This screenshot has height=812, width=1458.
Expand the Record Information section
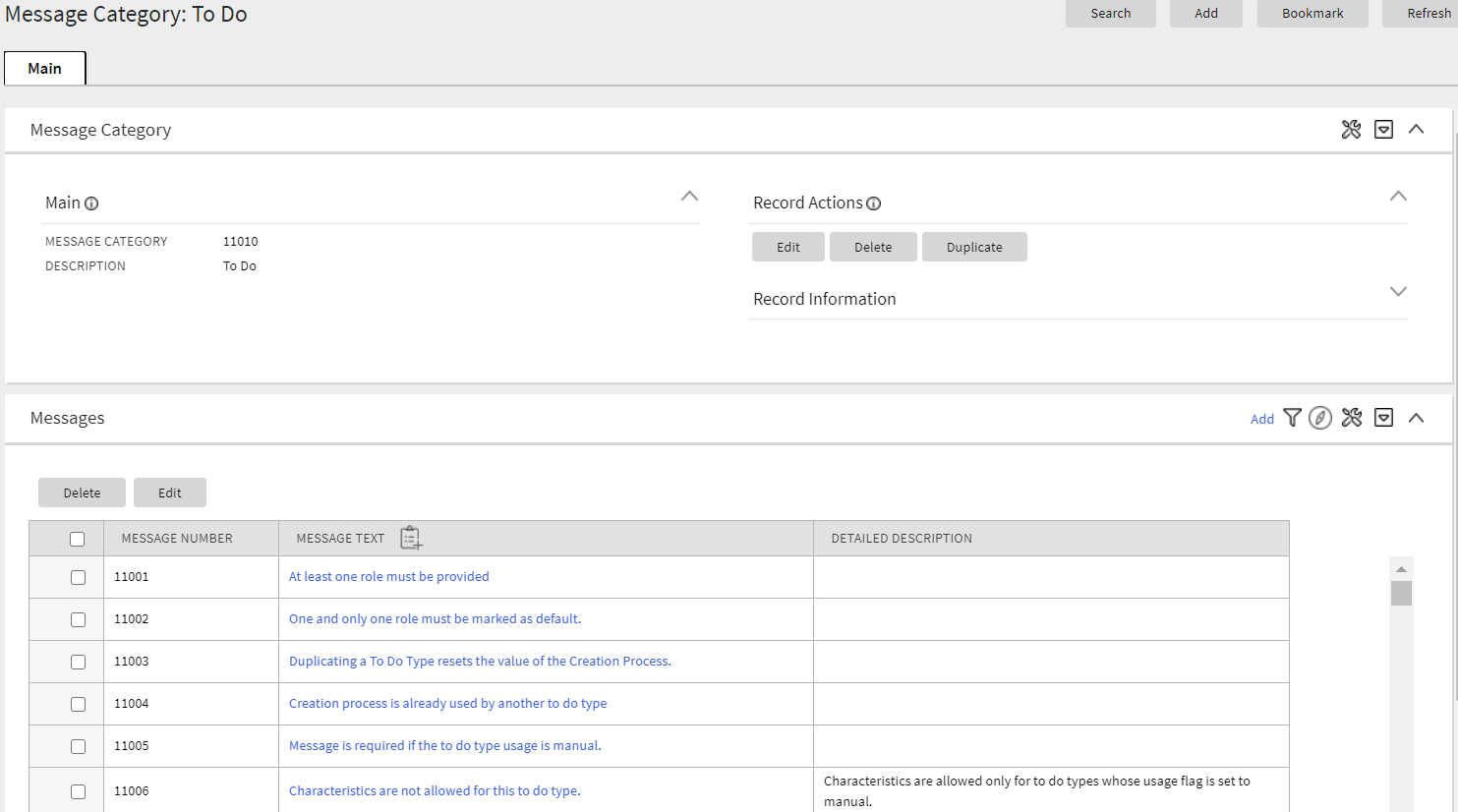[1398, 292]
